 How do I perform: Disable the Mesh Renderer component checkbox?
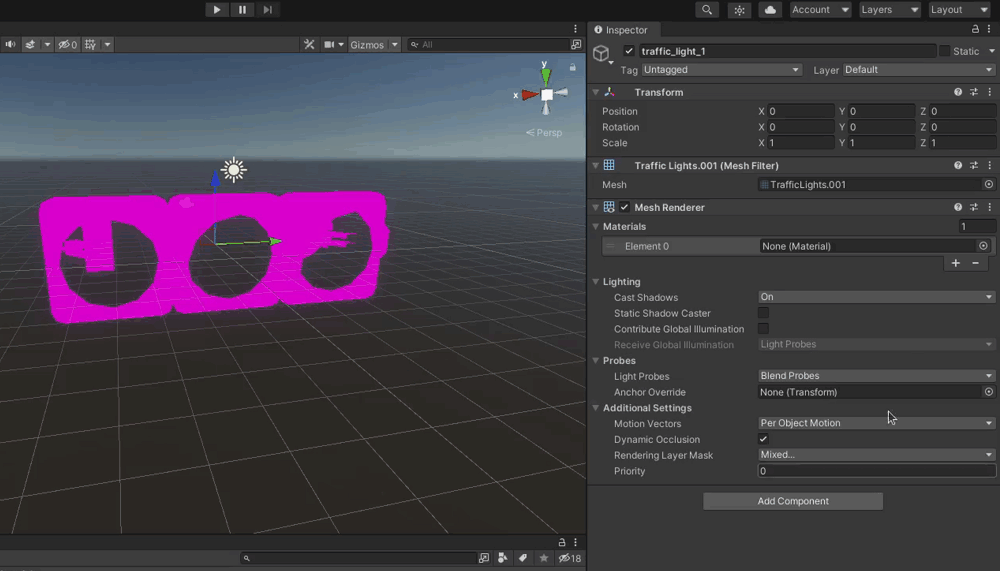click(625, 207)
